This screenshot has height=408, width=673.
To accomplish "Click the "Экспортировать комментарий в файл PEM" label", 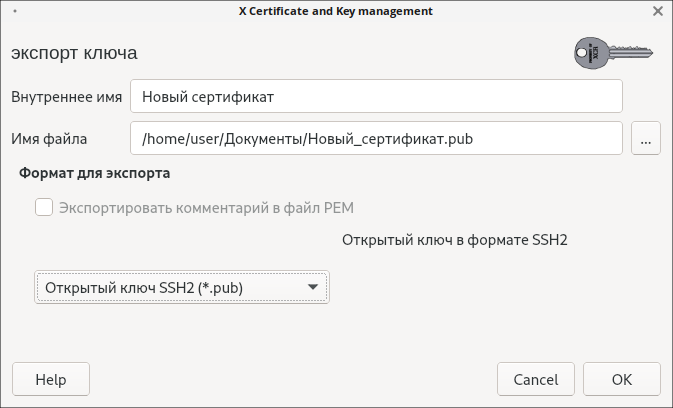I will [x=207, y=208].
